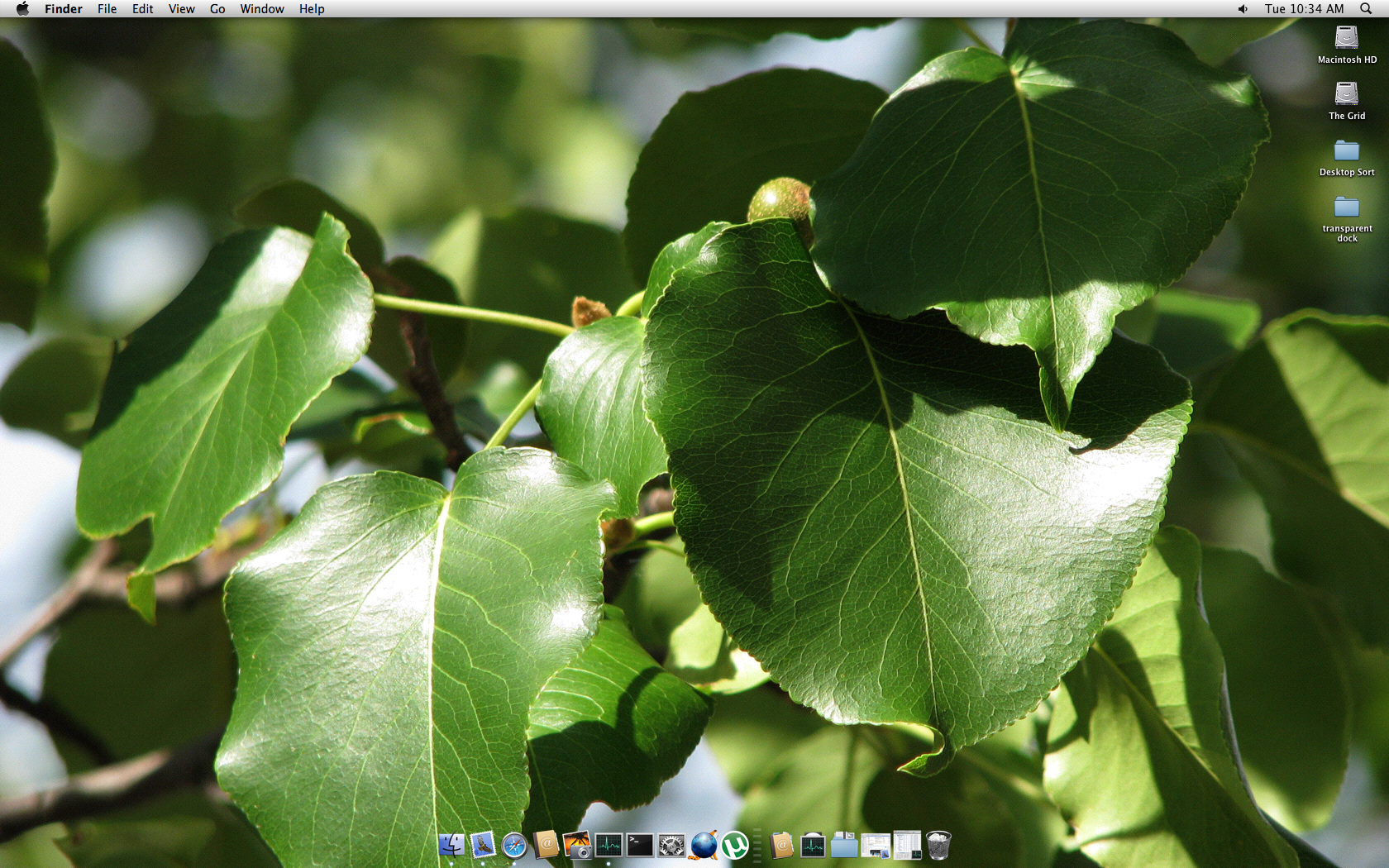Click the volume speaker icon in menu bar
This screenshot has height=868, width=1389.
(1243, 8)
